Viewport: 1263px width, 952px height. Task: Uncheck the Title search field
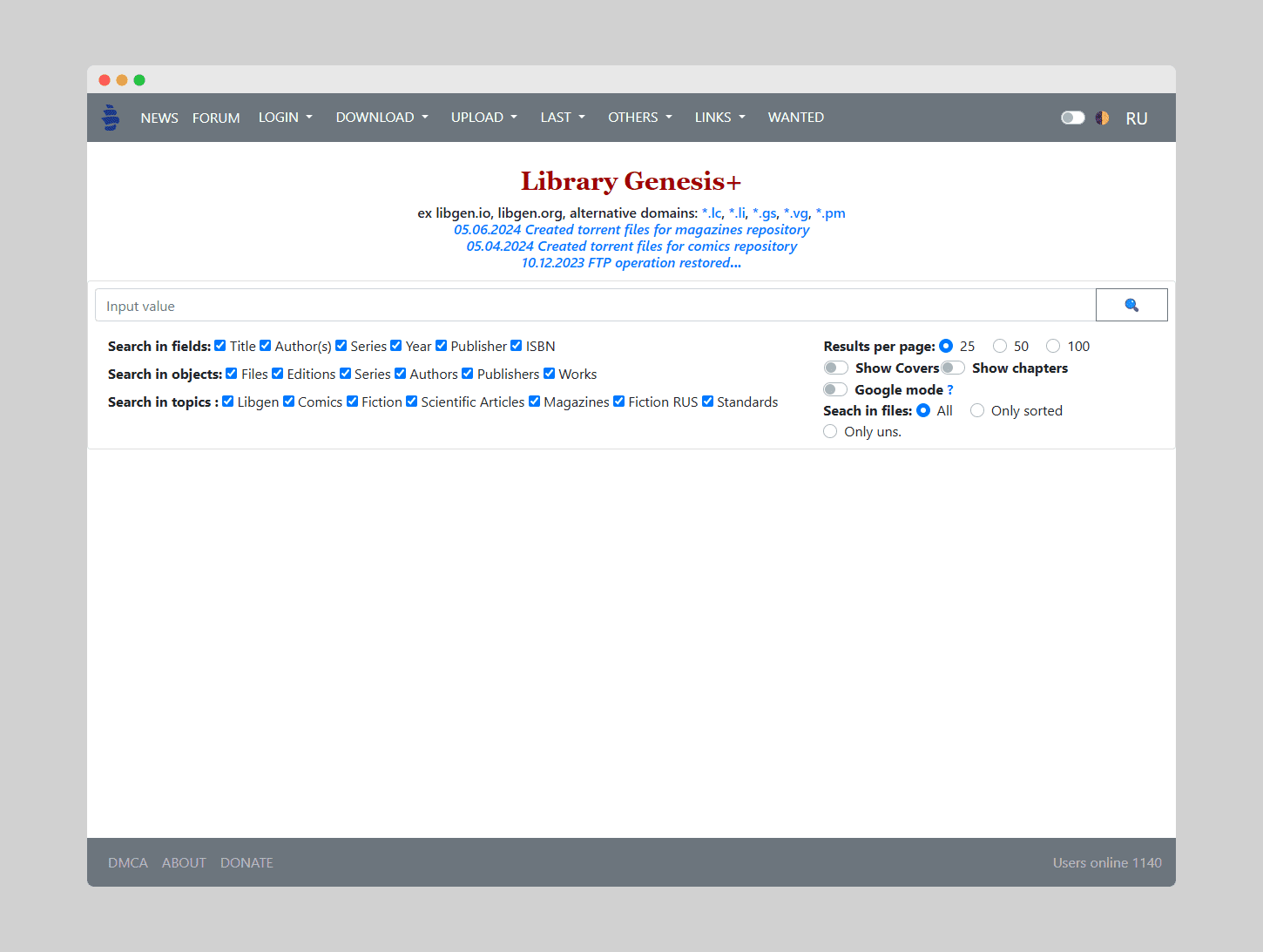(220, 346)
